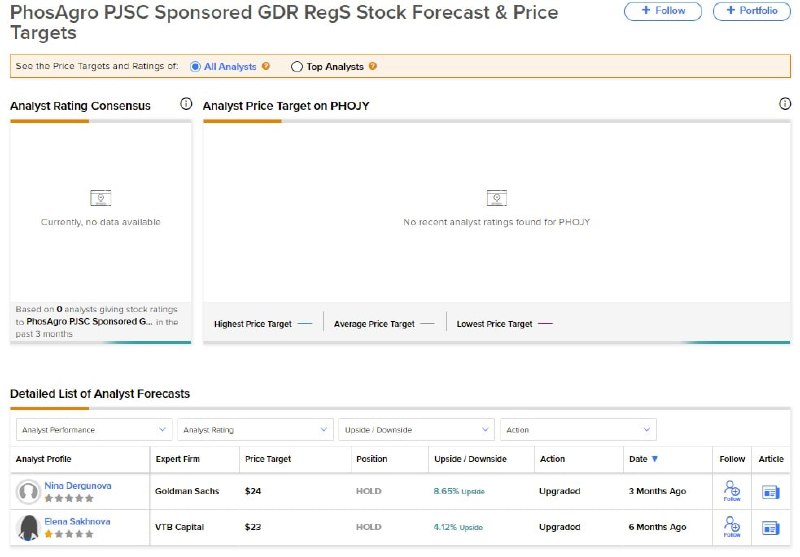Click the Price Target column header
Image resolution: width=800 pixels, height=557 pixels.
pyautogui.click(x=268, y=459)
